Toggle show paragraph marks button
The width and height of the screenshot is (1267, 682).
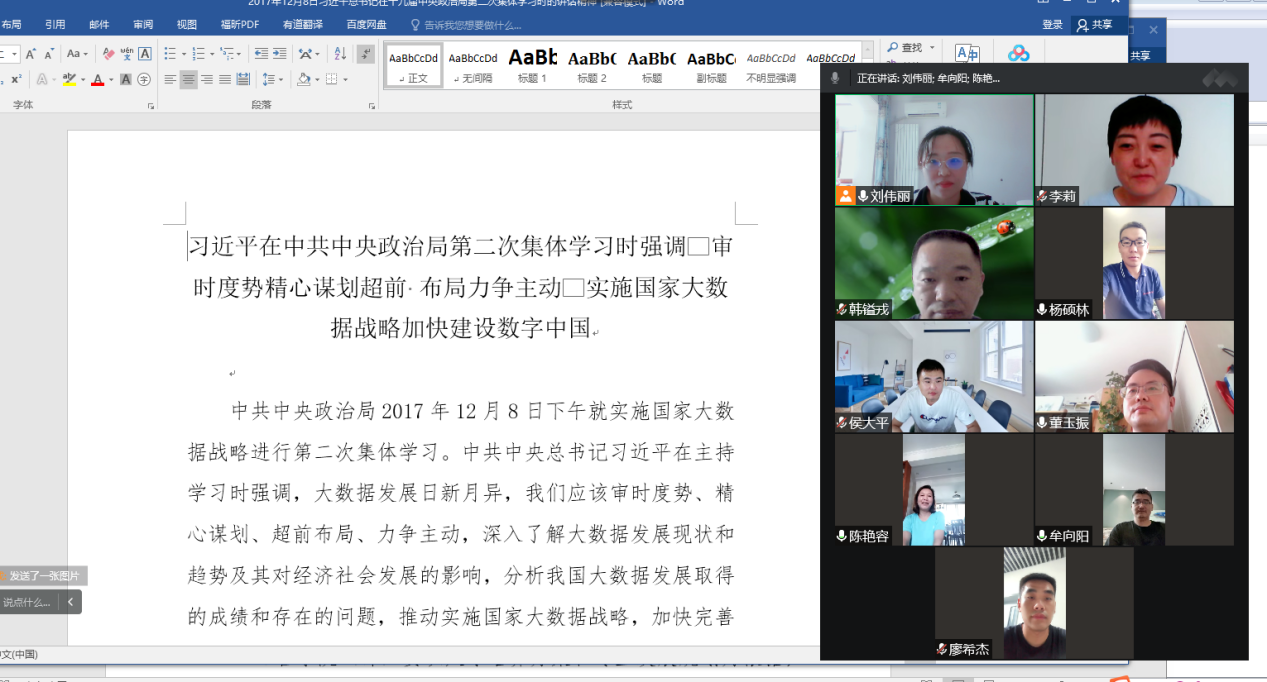[366, 54]
